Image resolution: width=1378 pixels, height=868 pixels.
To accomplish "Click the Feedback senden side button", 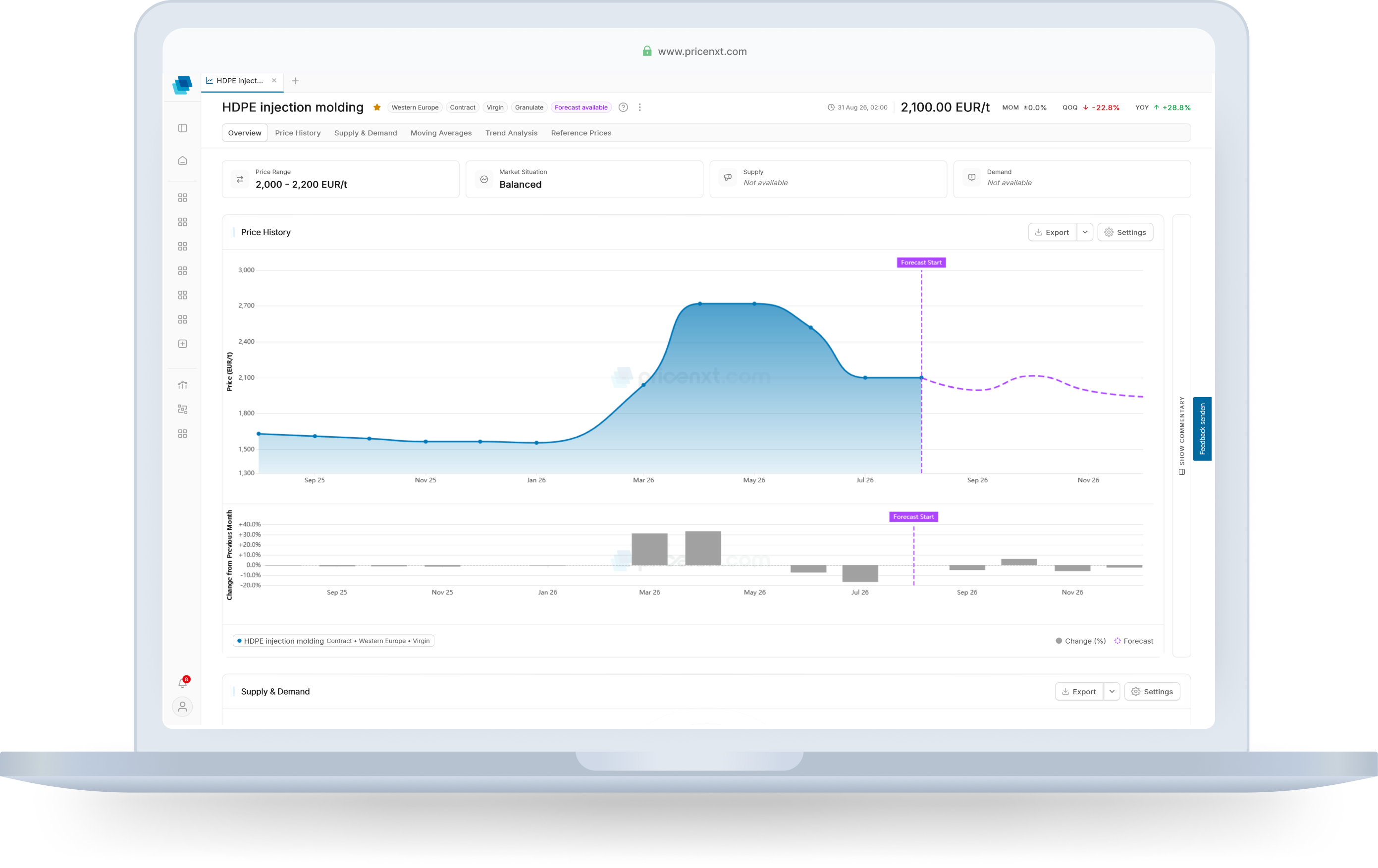I will coord(1202,429).
